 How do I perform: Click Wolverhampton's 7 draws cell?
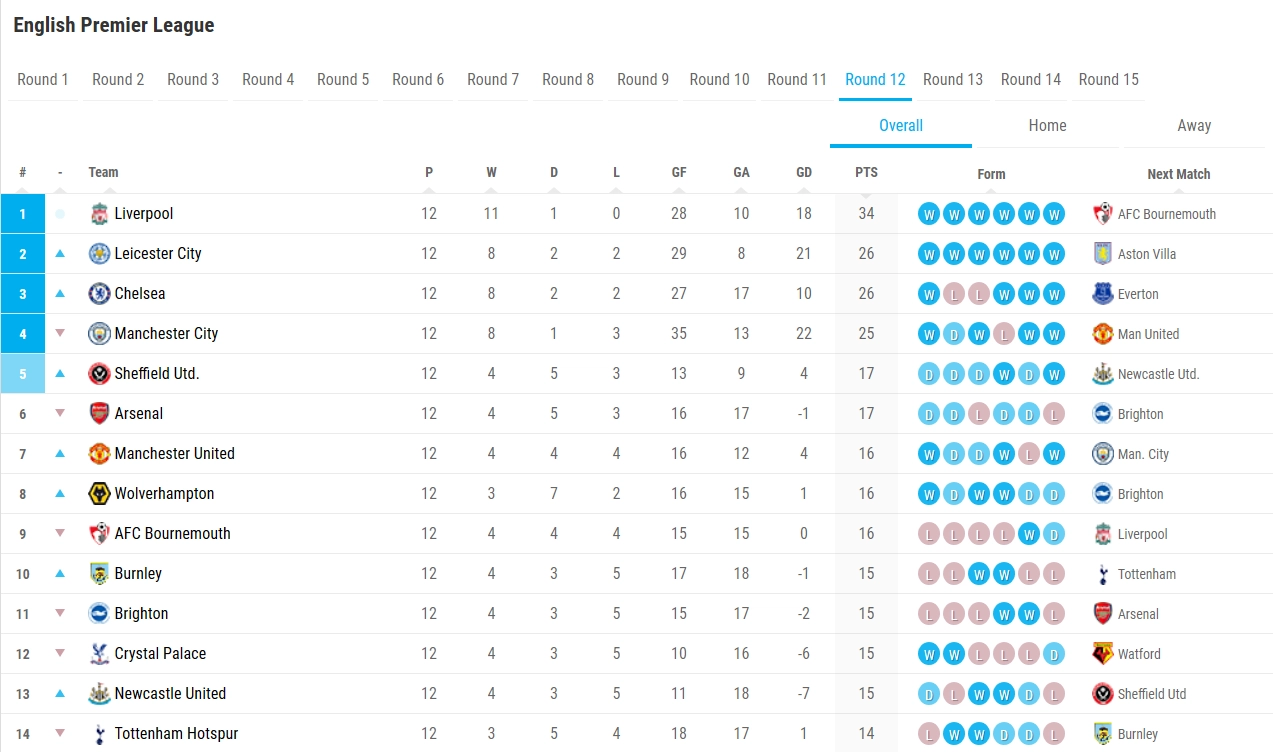click(554, 494)
